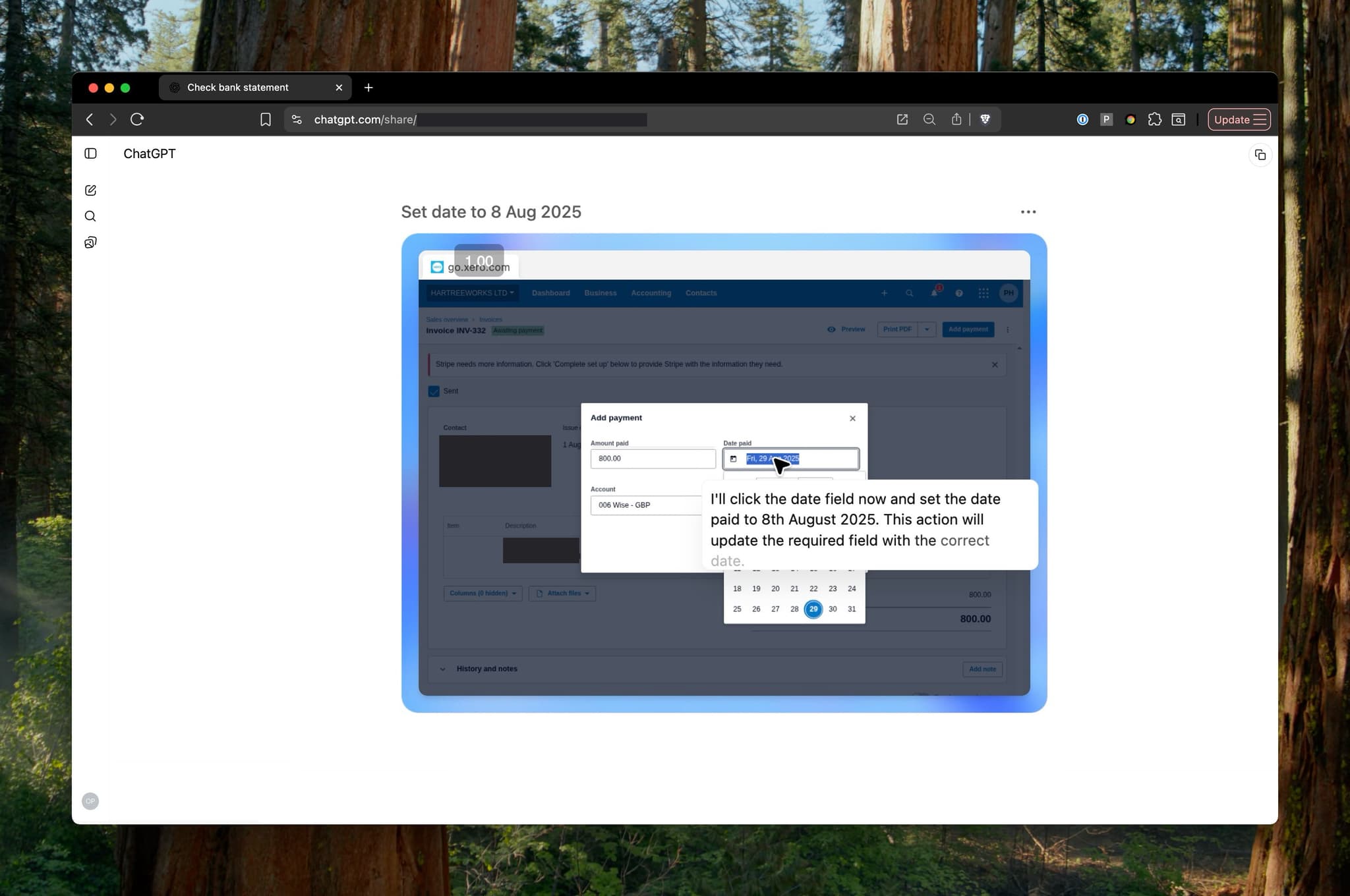Click the sidebar search panel icon in toolbar
The height and width of the screenshot is (896, 1350).
point(1179,119)
